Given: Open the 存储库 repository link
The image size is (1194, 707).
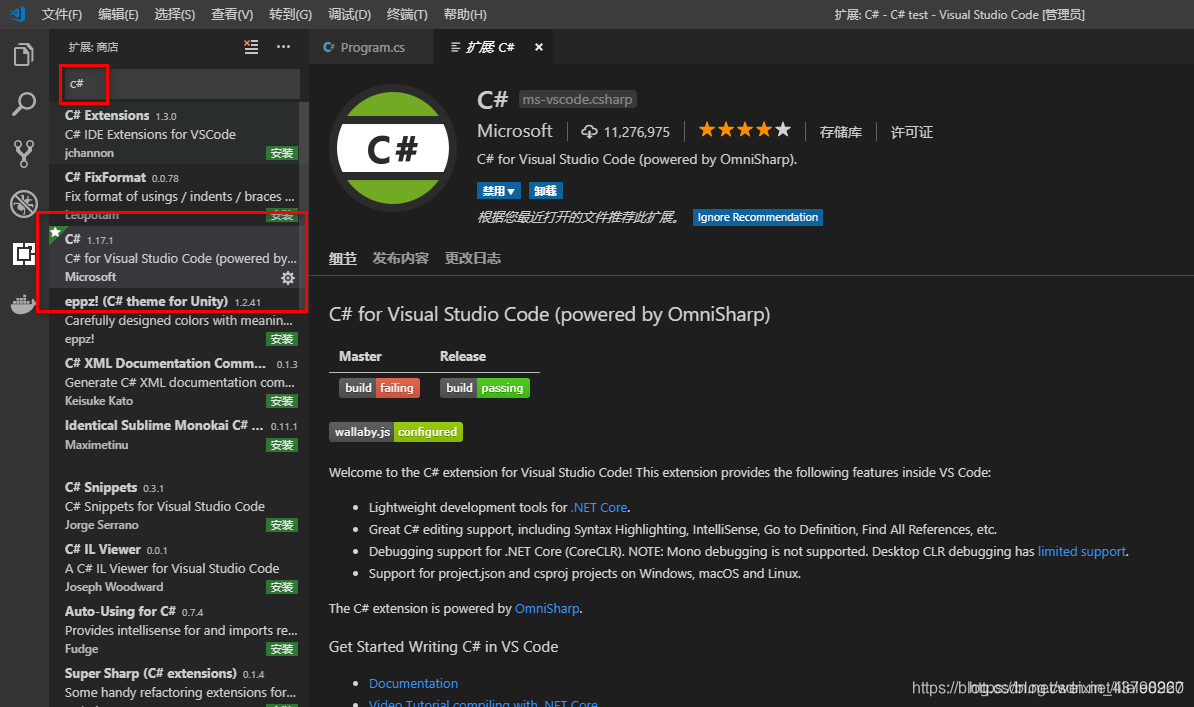Looking at the screenshot, I should pos(841,132).
